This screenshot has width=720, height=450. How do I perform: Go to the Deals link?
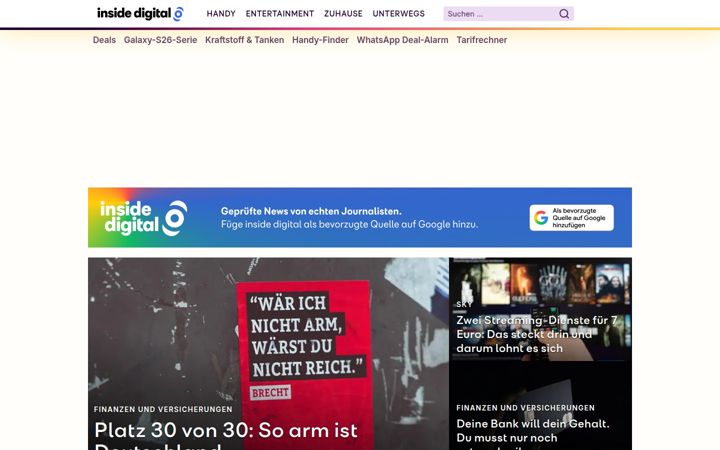pyautogui.click(x=104, y=40)
